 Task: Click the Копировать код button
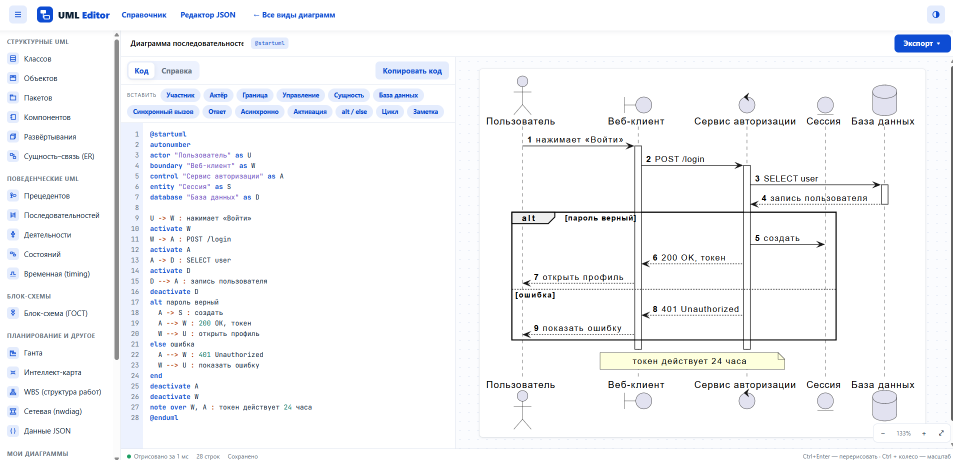pos(412,70)
